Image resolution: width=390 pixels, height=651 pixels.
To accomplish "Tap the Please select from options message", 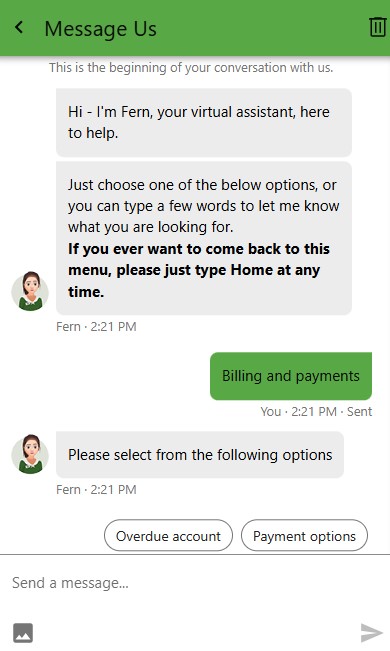I will click(200, 455).
